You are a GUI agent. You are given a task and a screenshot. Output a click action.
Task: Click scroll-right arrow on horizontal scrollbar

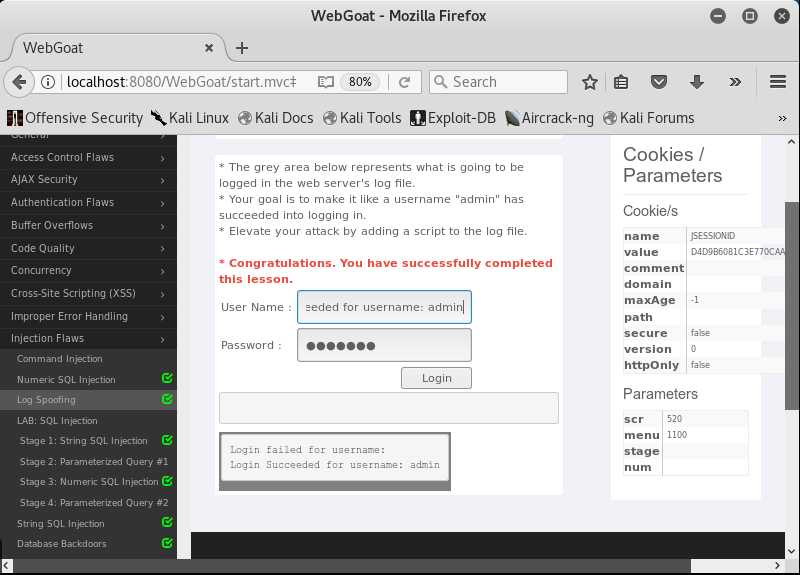[777, 566]
